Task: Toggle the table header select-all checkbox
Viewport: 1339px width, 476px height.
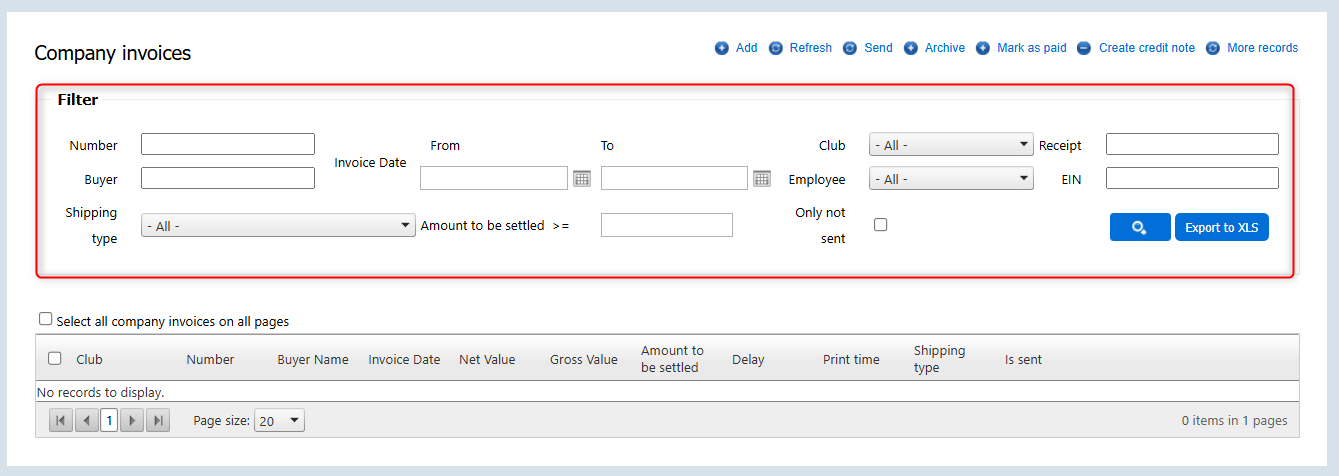Action: point(55,359)
